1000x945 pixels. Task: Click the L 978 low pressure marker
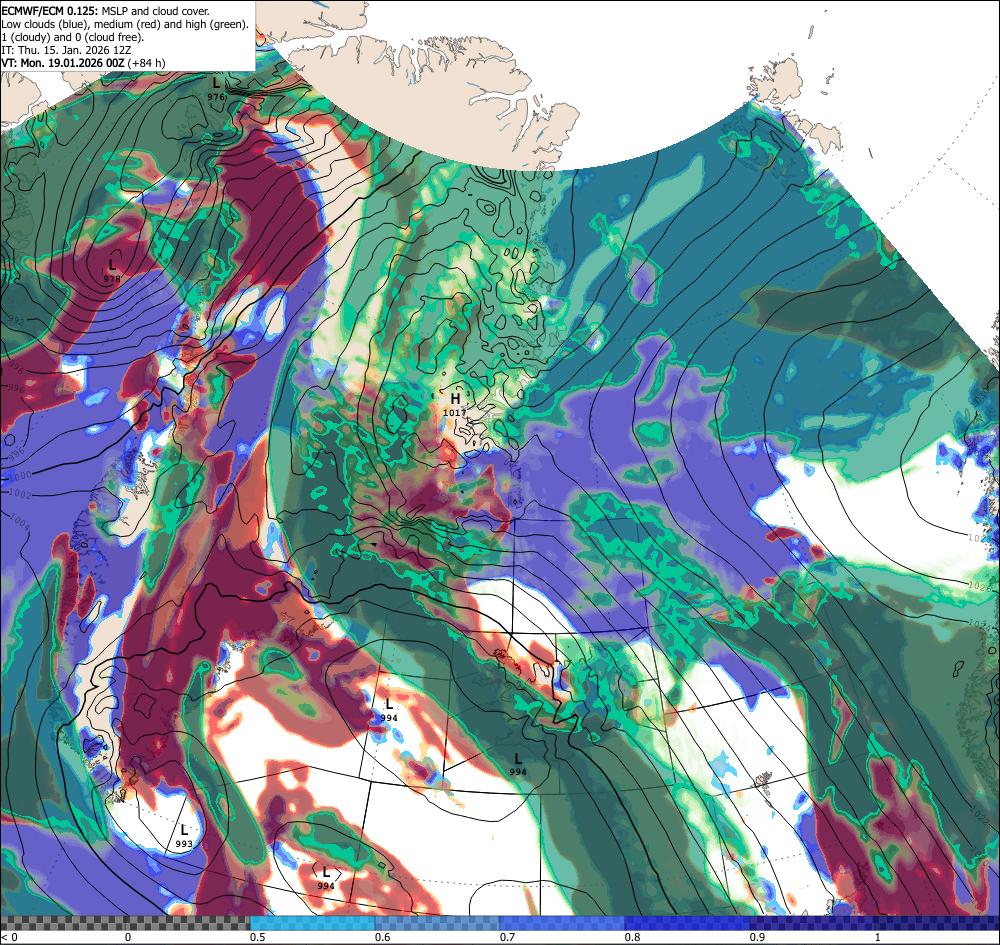[x=112, y=270]
